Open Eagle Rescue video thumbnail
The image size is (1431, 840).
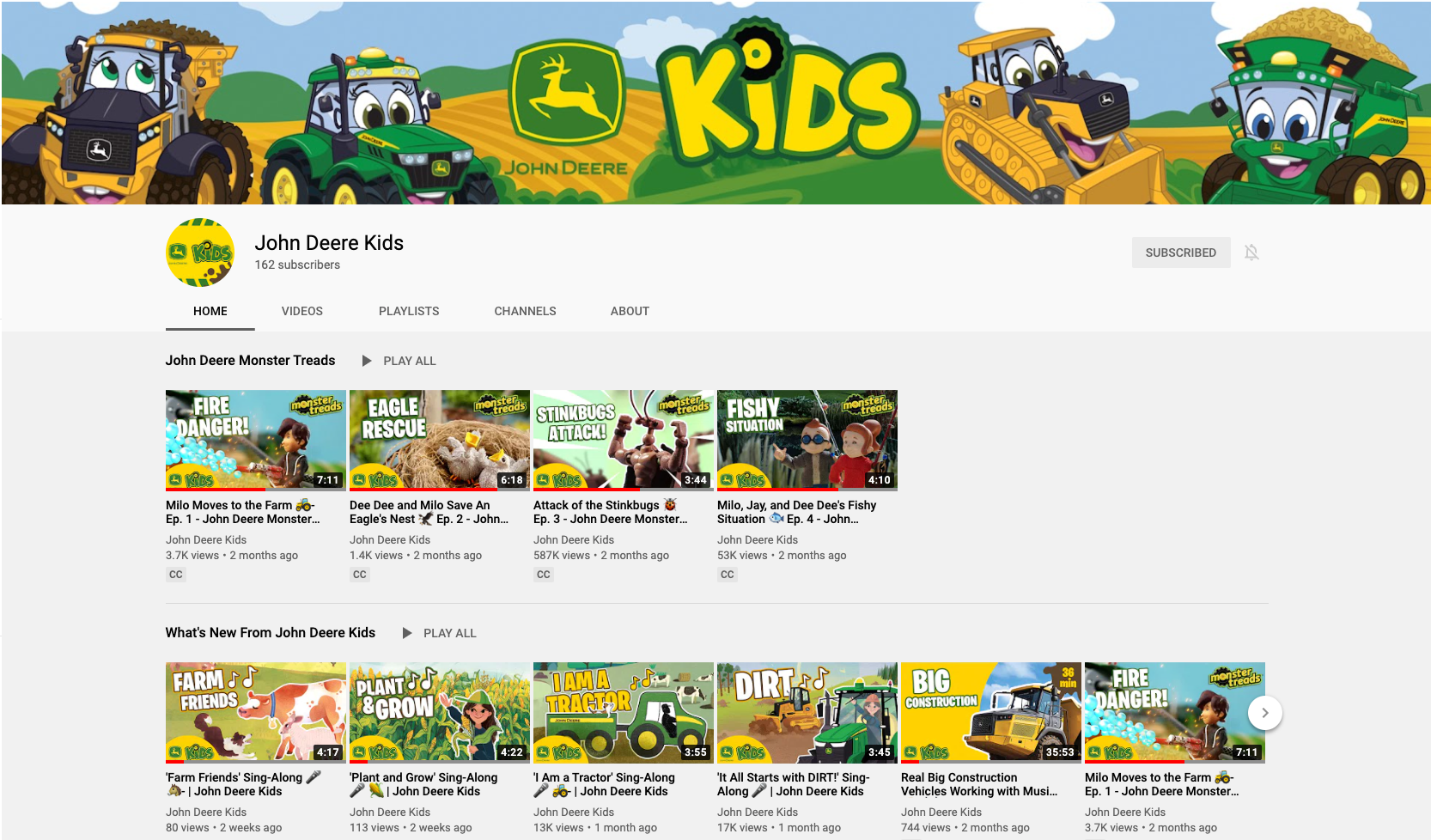(440, 441)
